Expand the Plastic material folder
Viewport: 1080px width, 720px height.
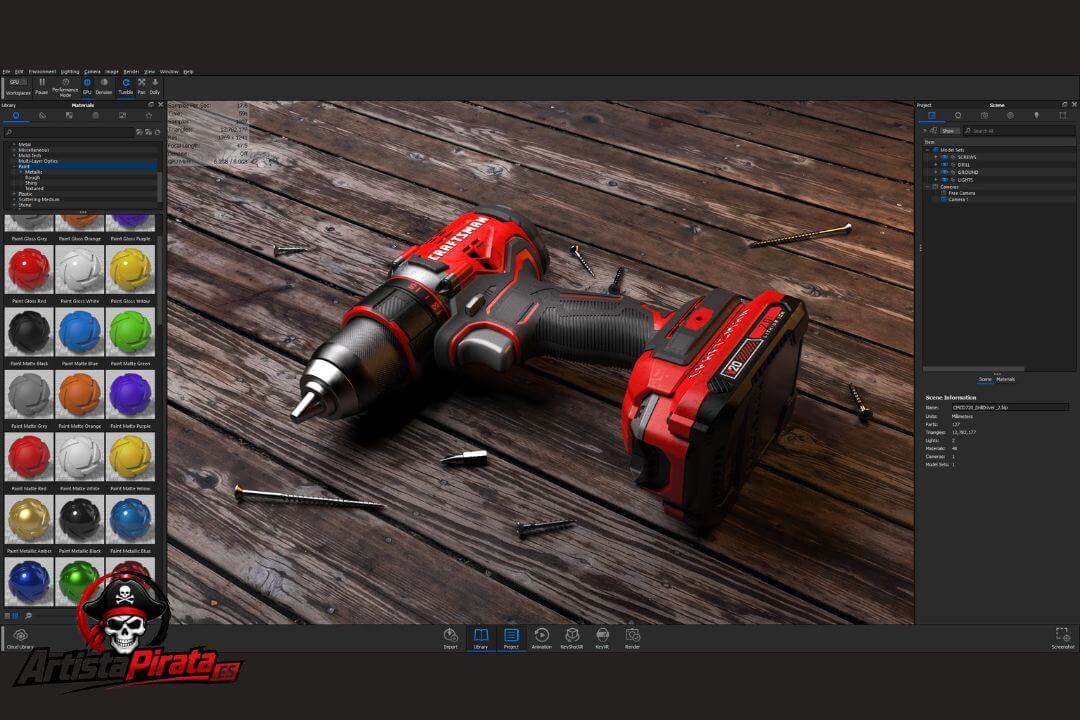coord(14,194)
